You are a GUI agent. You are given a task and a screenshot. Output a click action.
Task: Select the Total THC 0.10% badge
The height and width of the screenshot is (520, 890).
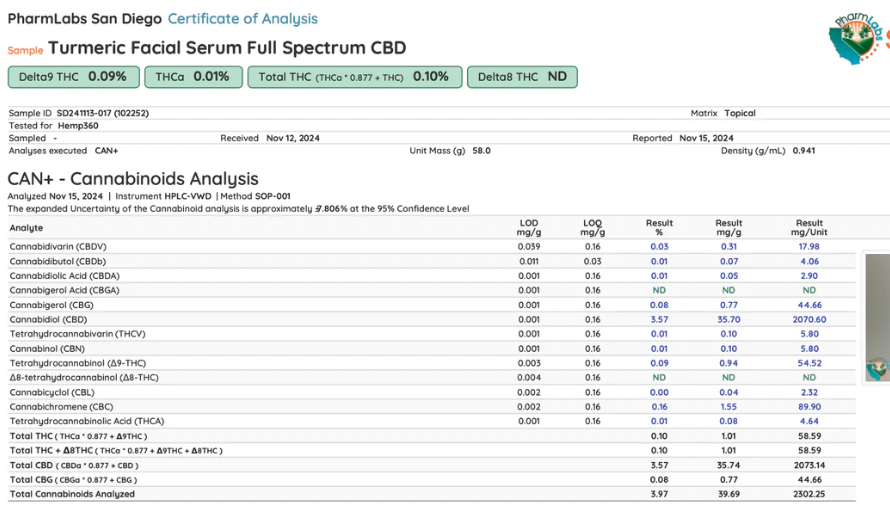[x=354, y=77]
